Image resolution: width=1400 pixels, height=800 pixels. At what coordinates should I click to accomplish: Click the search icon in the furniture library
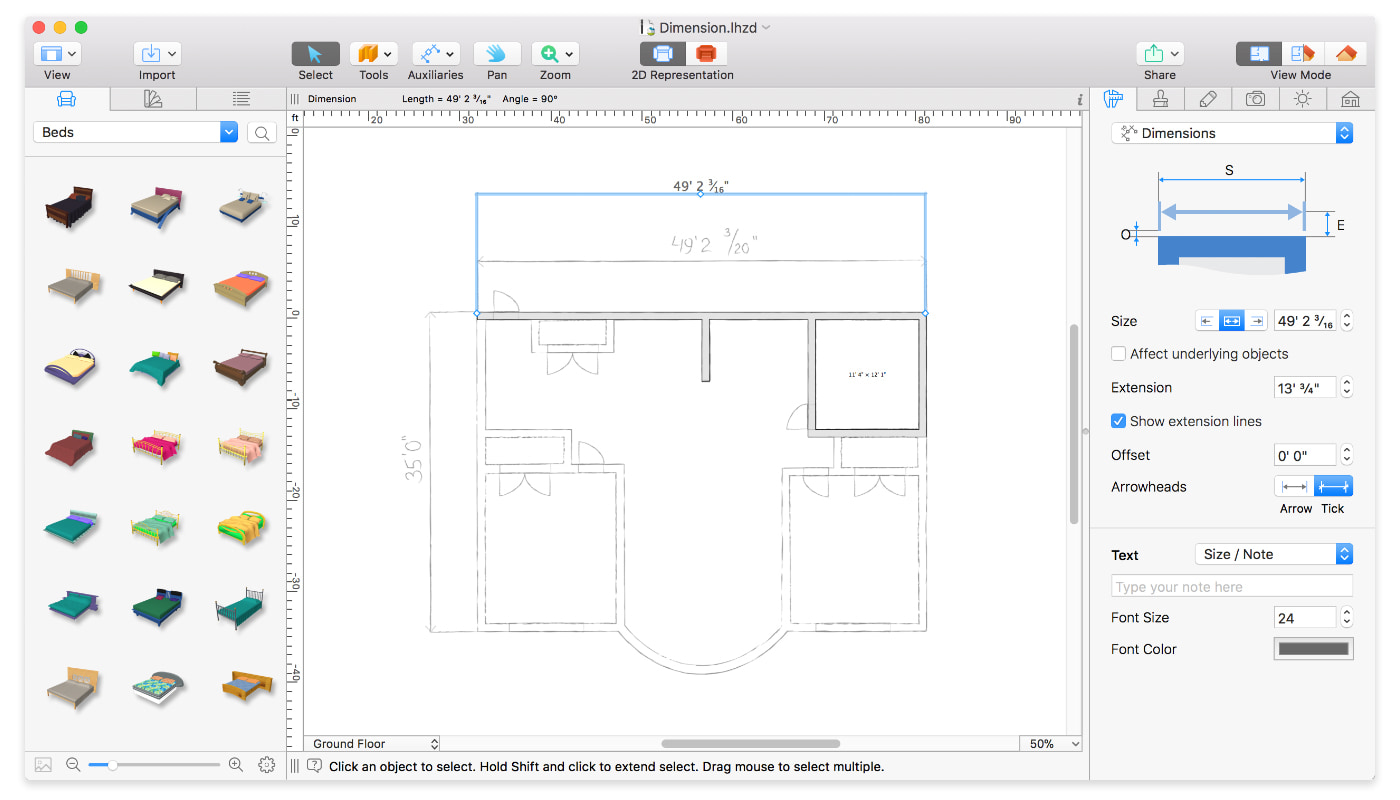point(262,131)
